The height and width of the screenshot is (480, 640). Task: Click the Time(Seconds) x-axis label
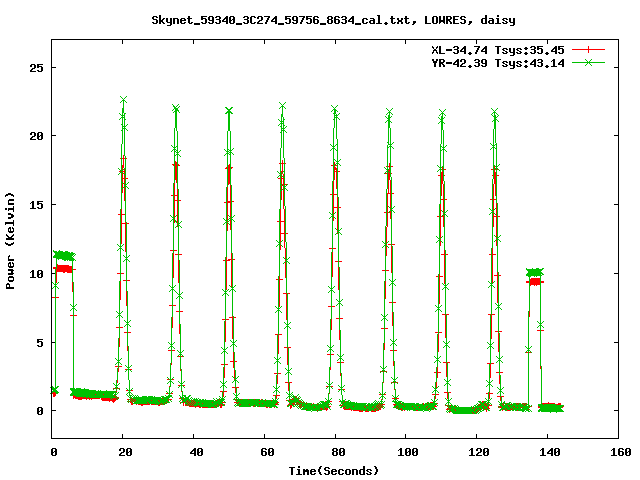point(334,471)
